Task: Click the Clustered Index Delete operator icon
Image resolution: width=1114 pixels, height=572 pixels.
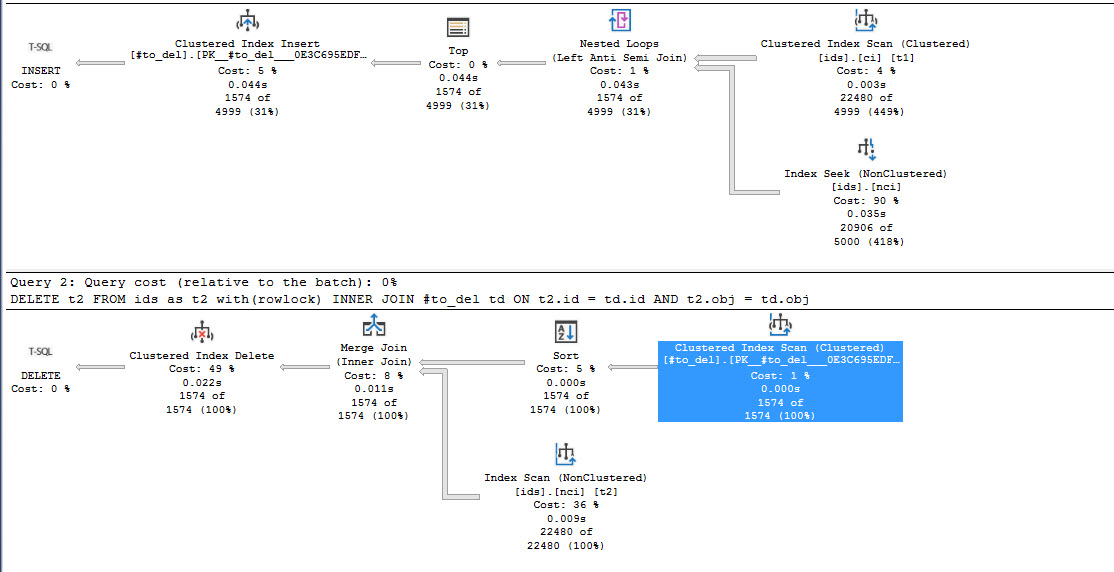Action: 202,333
